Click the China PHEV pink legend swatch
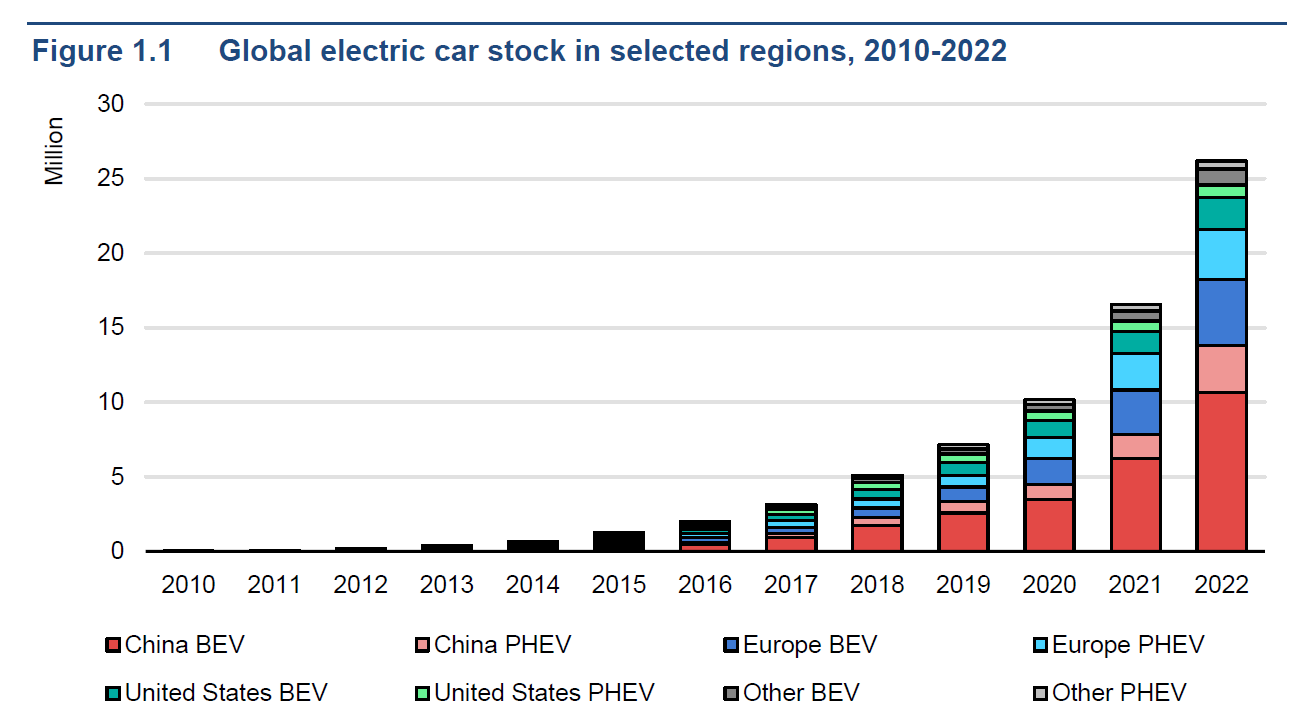This screenshot has width=1306, height=723. [422, 646]
